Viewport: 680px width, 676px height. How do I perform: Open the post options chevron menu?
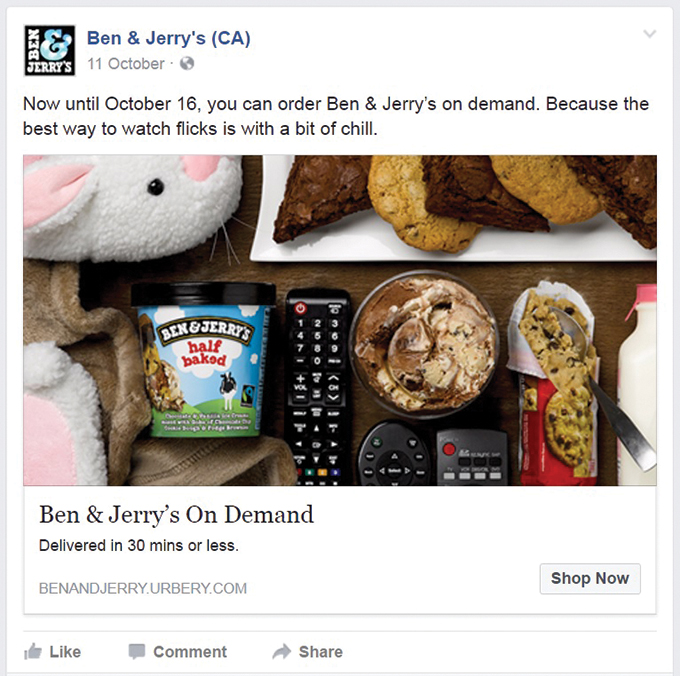(x=649, y=33)
